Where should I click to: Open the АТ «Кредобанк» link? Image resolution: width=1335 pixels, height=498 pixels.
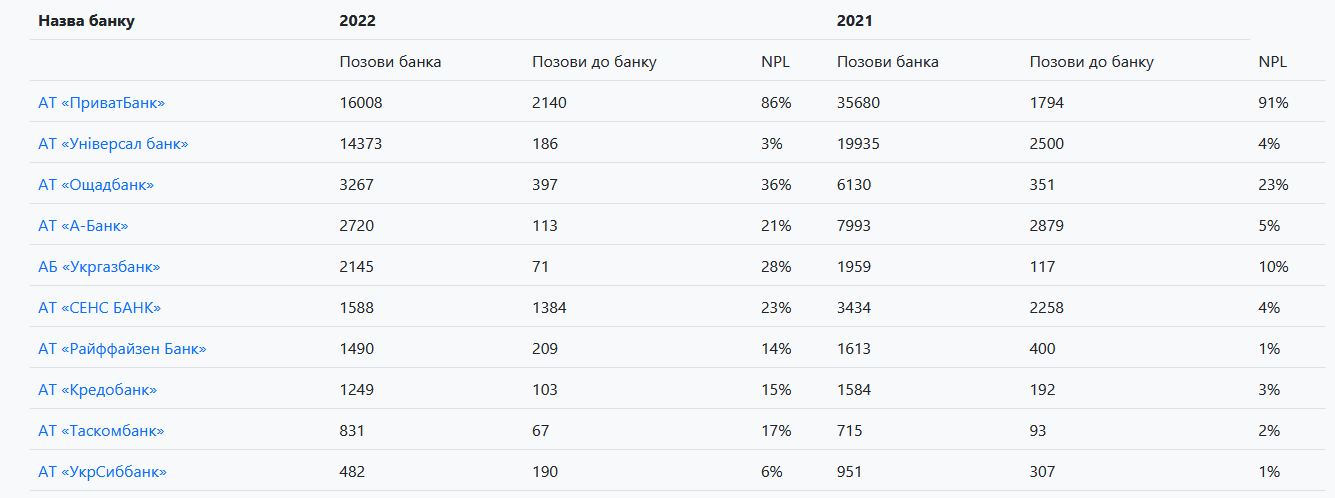[x=97, y=390]
